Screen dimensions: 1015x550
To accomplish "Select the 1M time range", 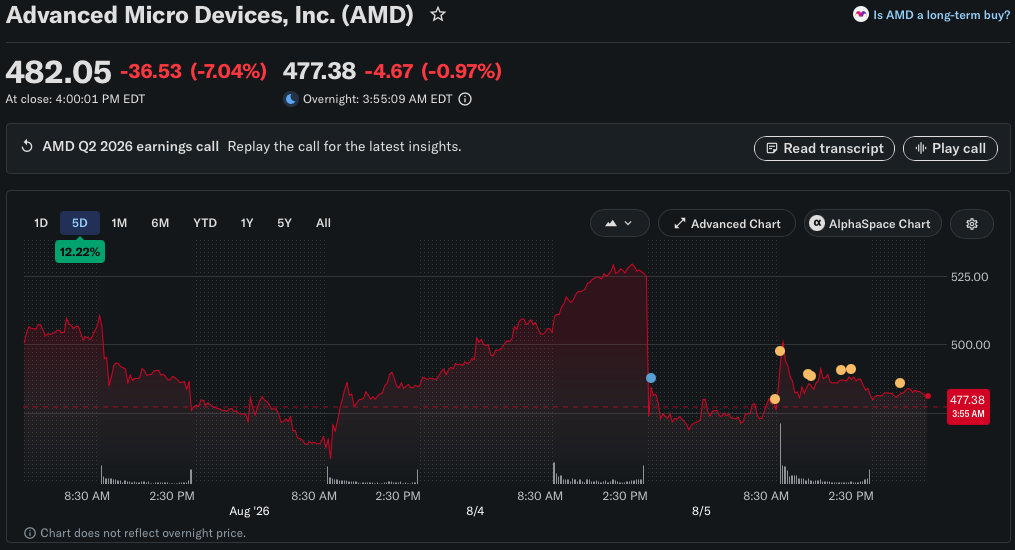I will [x=119, y=223].
